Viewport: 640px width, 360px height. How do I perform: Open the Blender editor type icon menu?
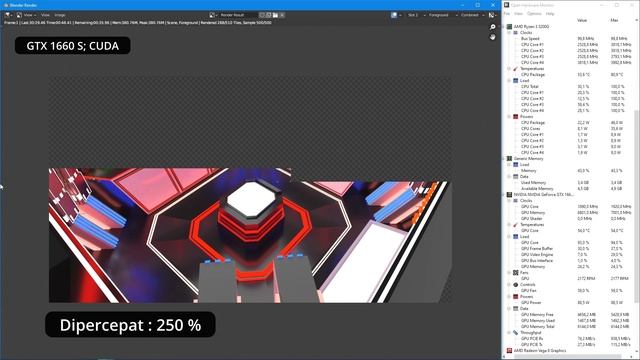(x=8, y=15)
